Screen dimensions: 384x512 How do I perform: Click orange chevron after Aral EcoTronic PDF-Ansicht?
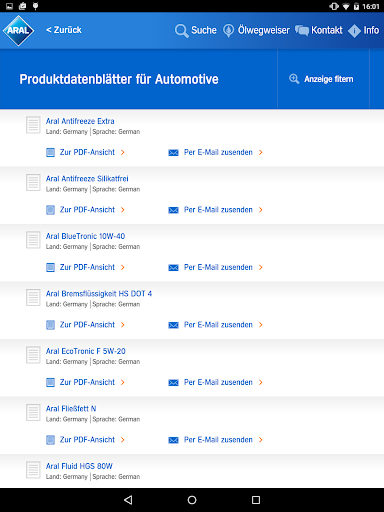tap(123, 382)
